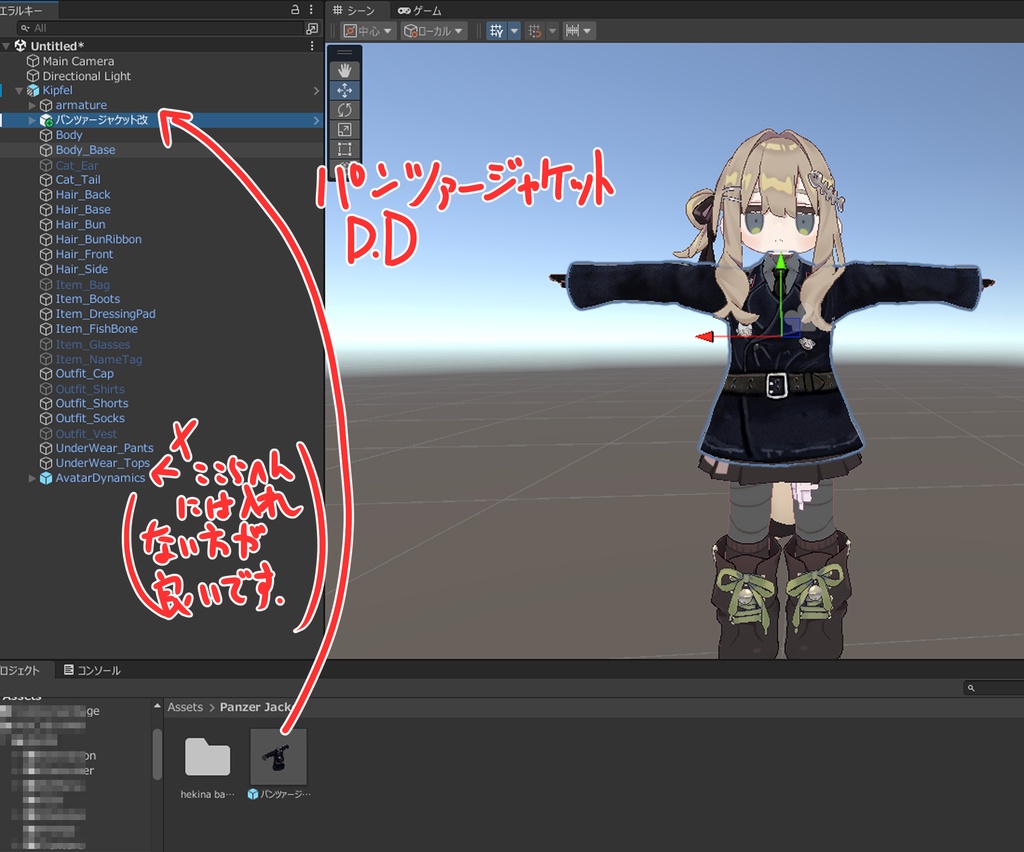
Task: Select Hair_BunRibbon object
Action: (x=98, y=240)
